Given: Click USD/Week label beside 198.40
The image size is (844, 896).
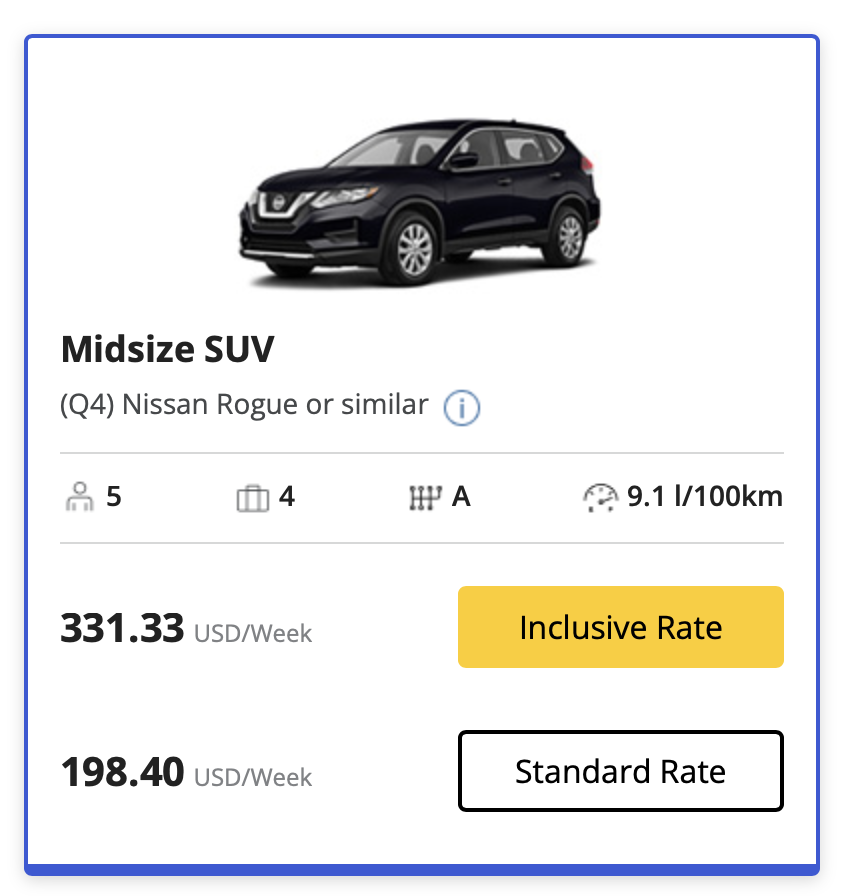Looking at the screenshot, I should (253, 778).
